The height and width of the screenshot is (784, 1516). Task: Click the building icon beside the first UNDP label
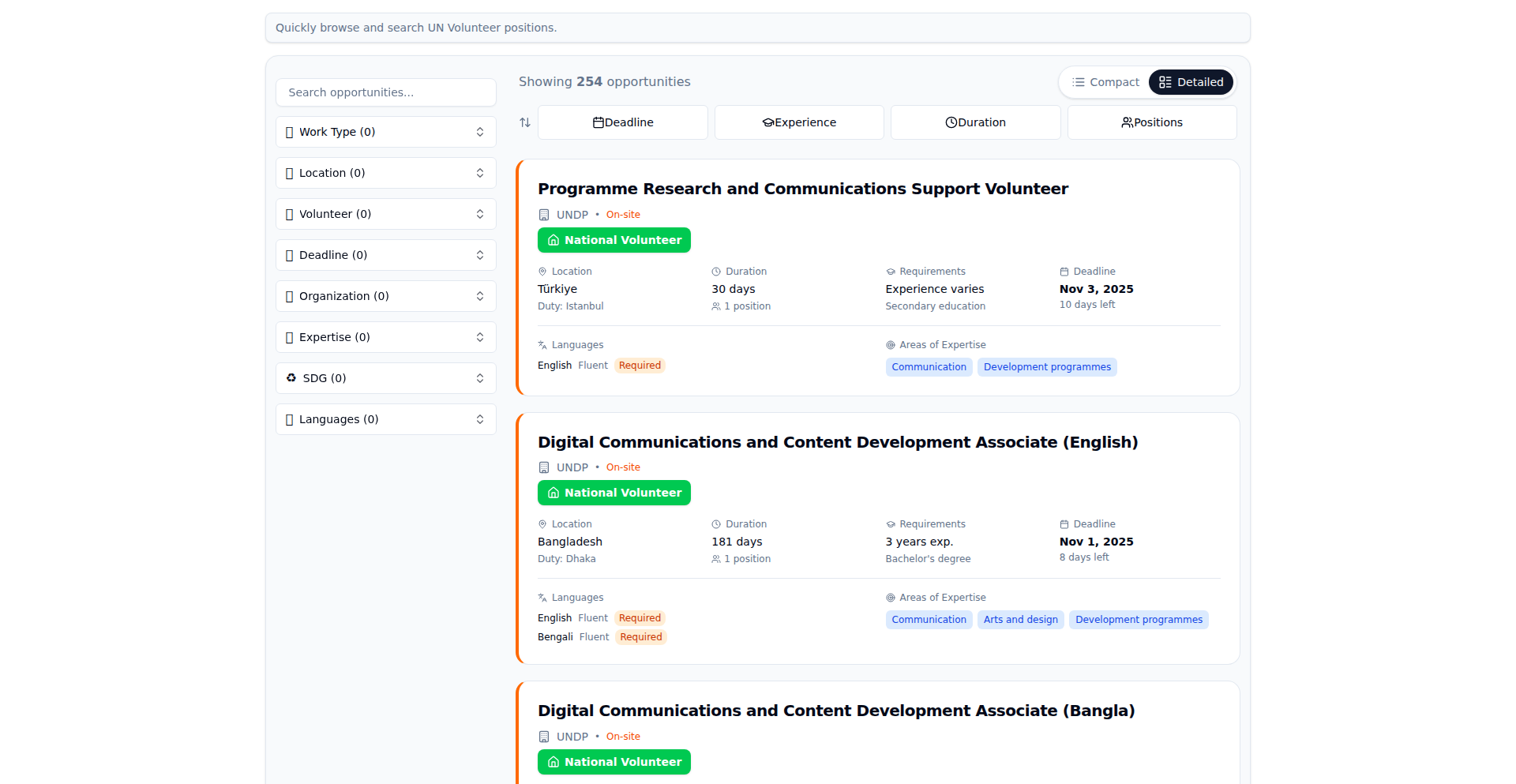pos(544,215)
